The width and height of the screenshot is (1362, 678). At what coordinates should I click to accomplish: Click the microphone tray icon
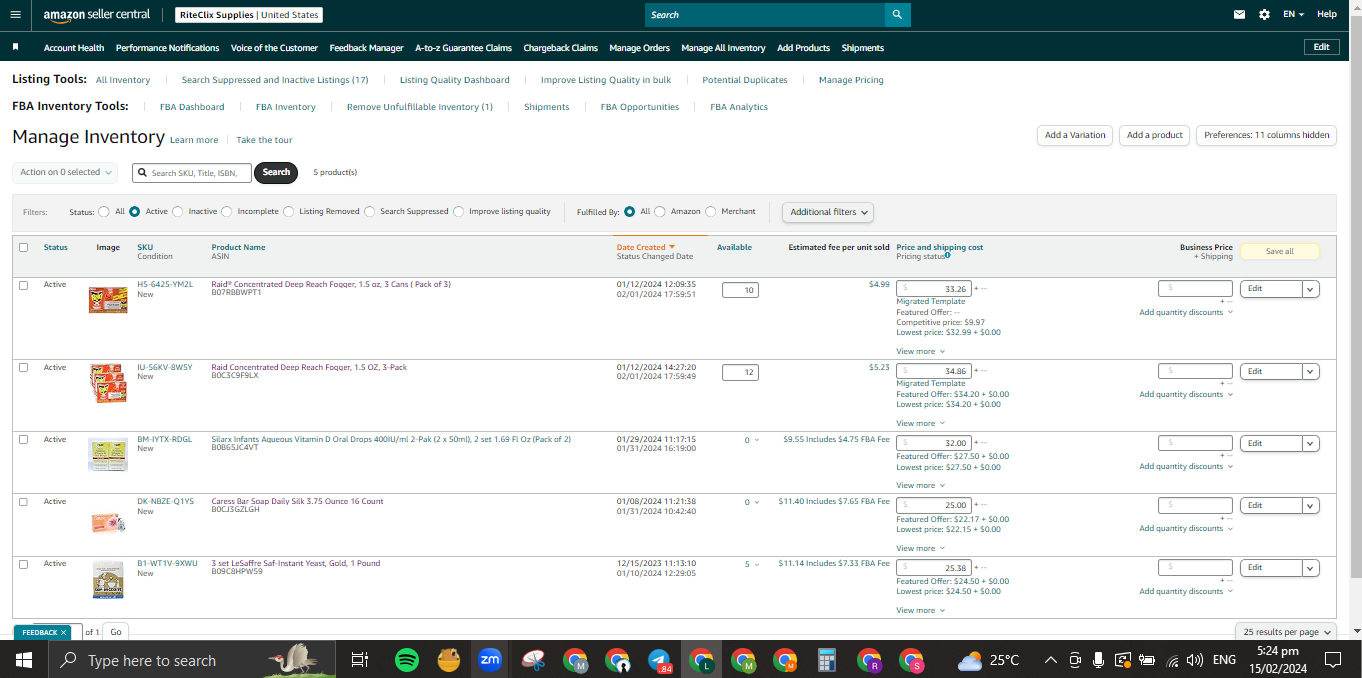click(1098, 660)
